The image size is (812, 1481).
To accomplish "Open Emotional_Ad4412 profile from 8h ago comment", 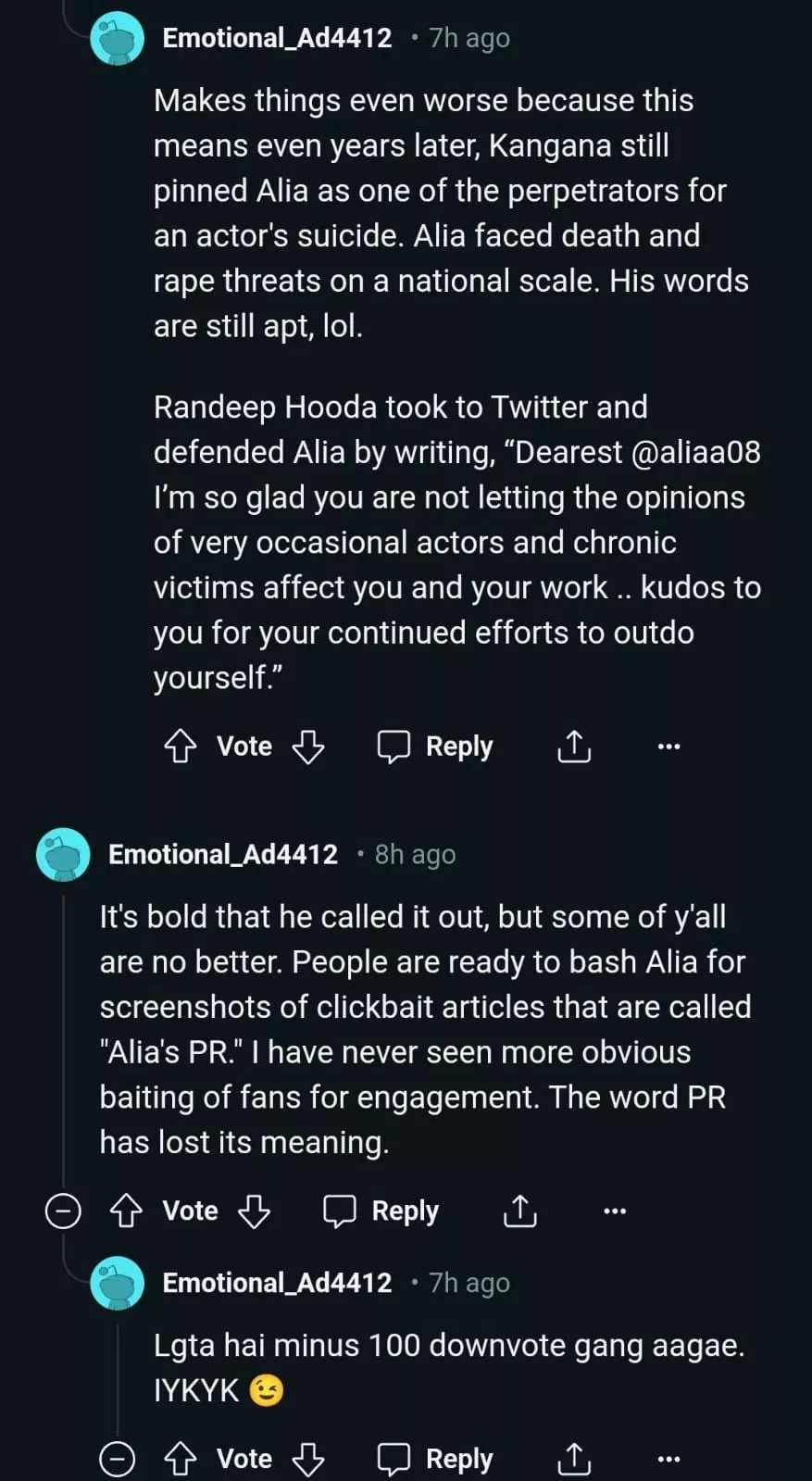I will pyautogui.click(x=223, y=854).
